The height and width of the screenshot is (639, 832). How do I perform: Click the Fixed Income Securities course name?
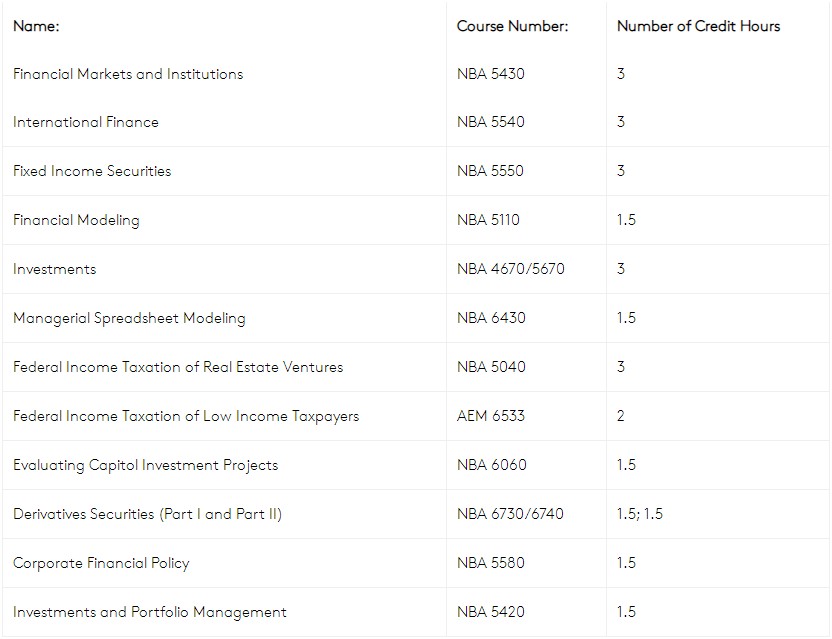click(92, 171)
